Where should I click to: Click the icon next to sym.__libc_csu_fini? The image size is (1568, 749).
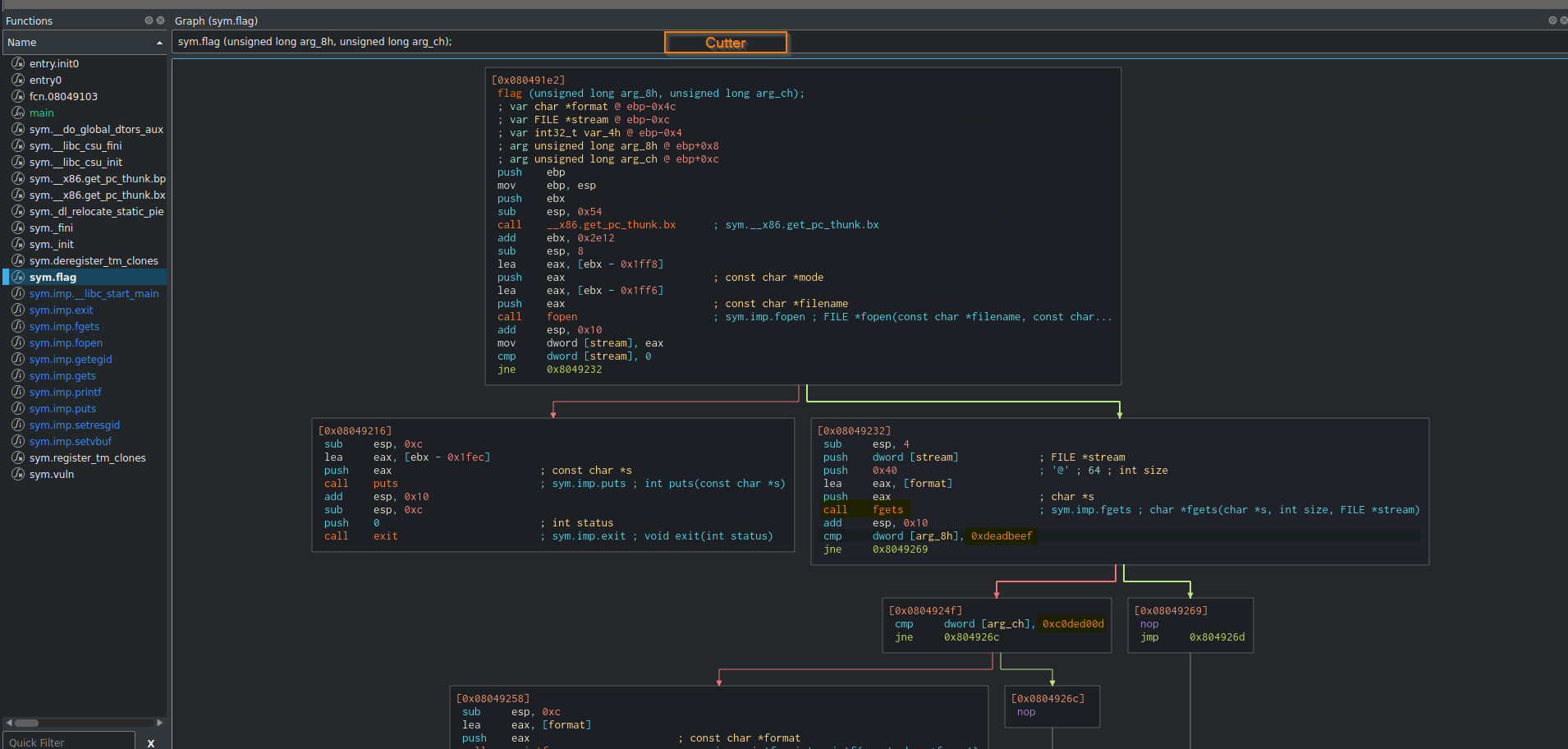coord(18,145)
